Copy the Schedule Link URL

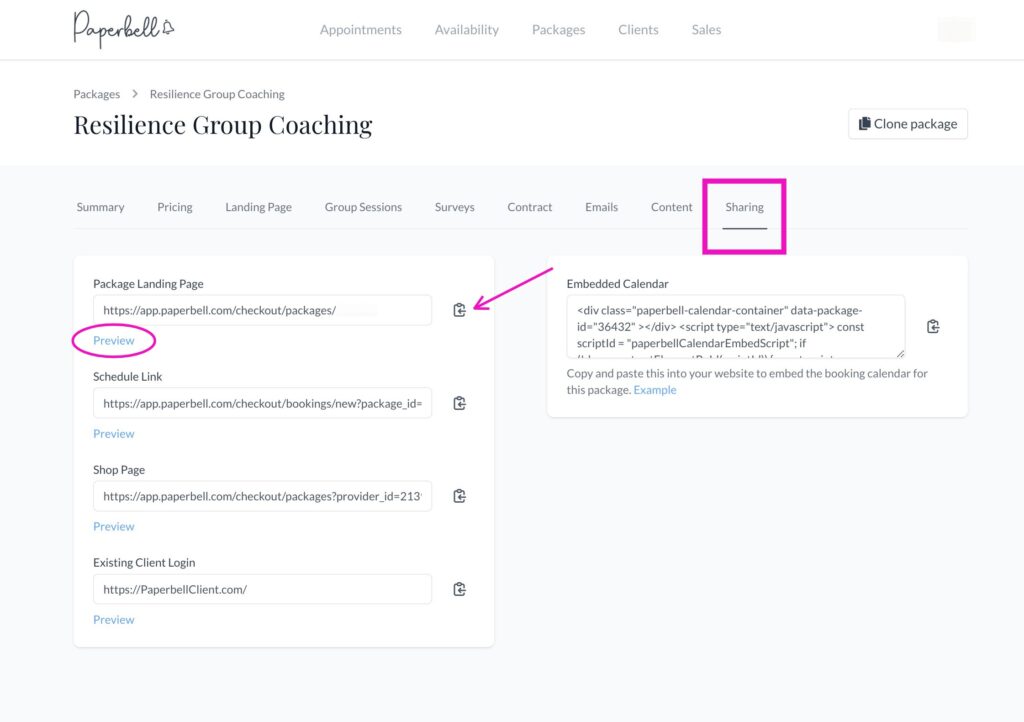(459, 403)
